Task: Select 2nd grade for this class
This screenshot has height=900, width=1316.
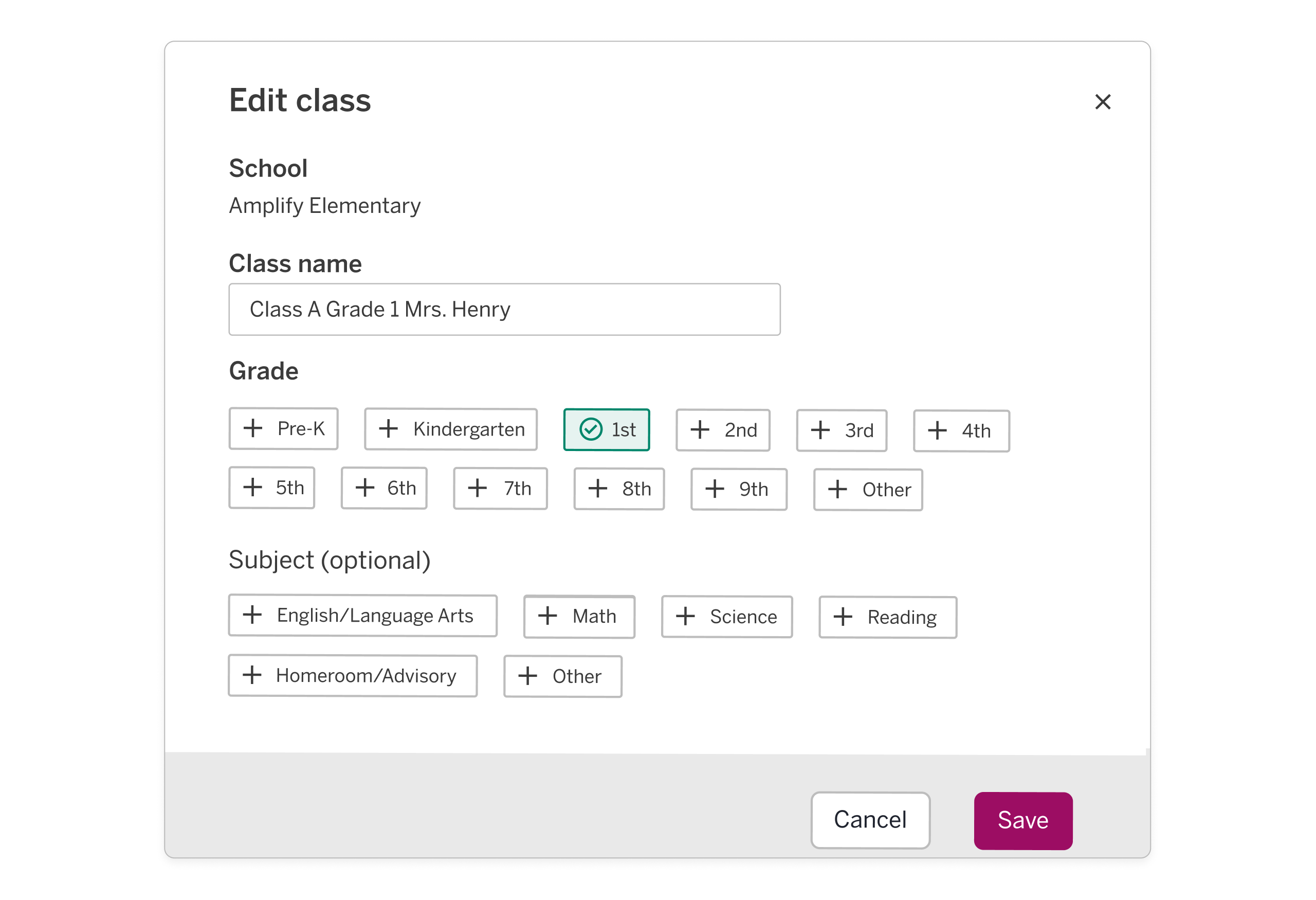Action: [723, 430]
